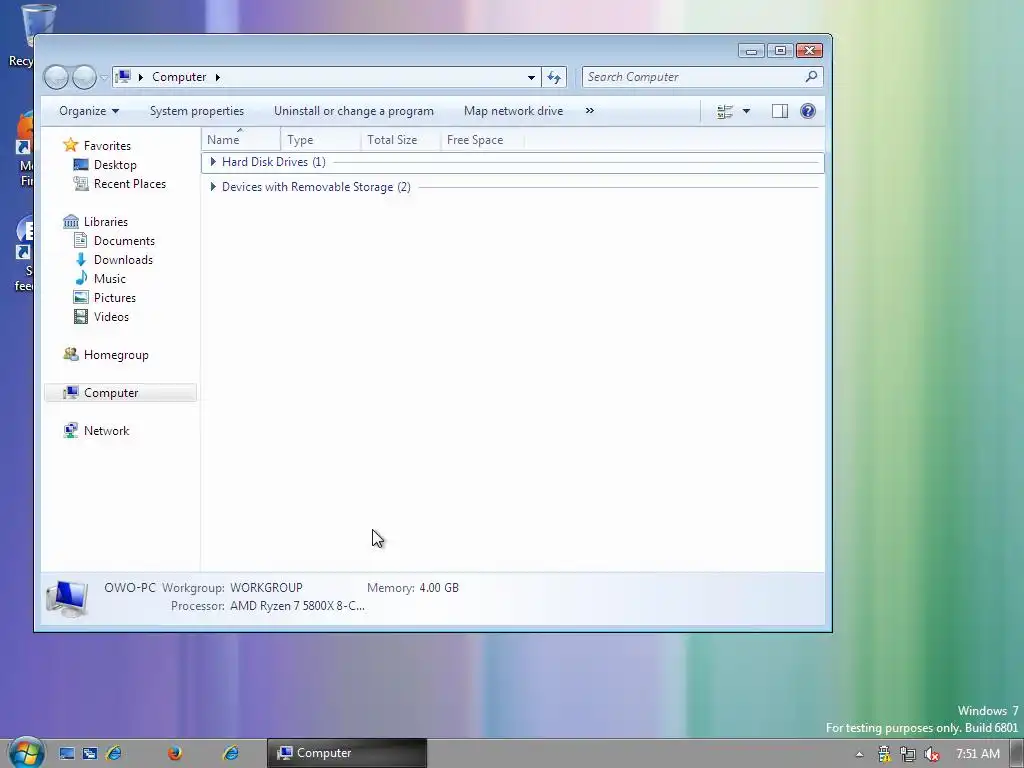1024x768 pixels.
Task: Open the Documents library
Action: pos(124,240)
